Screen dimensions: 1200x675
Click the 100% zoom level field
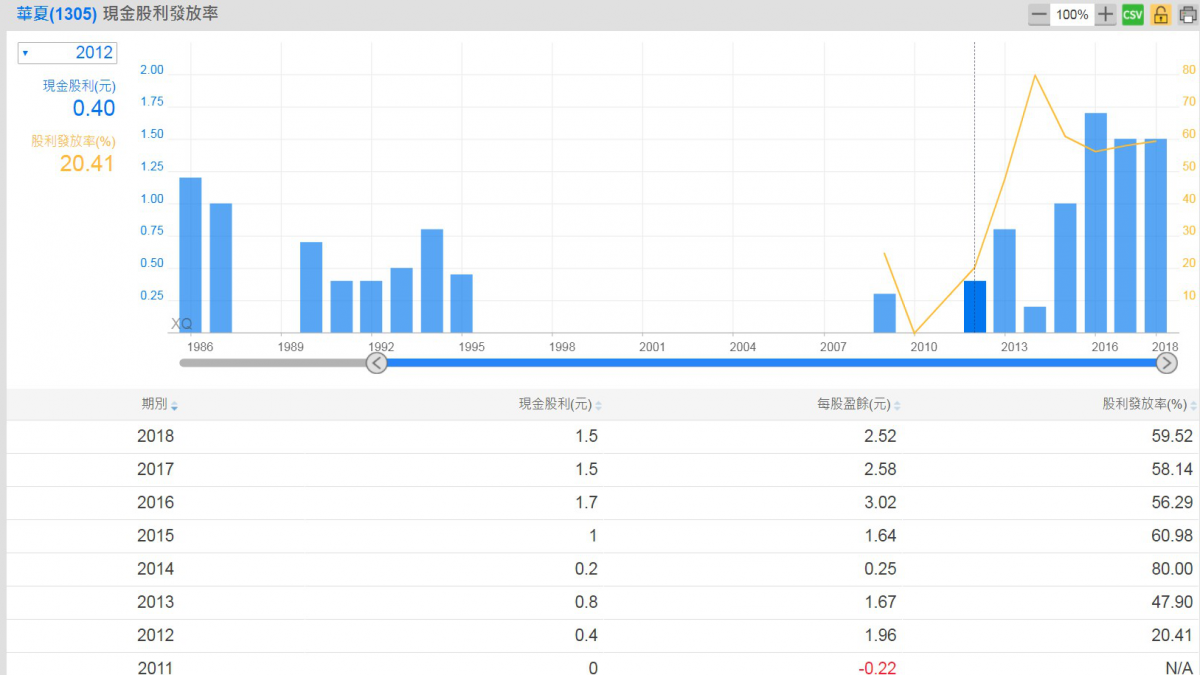click(1072, 15)
